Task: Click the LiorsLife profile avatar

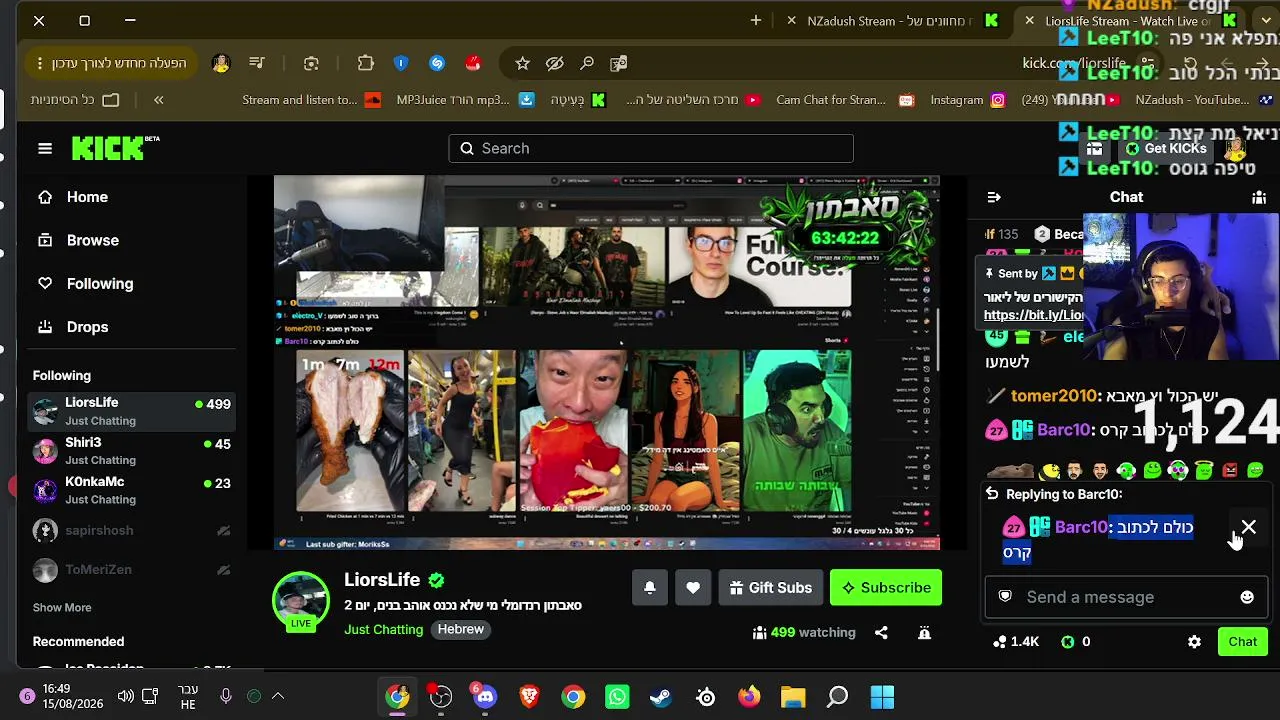Action: pos(301,600)
